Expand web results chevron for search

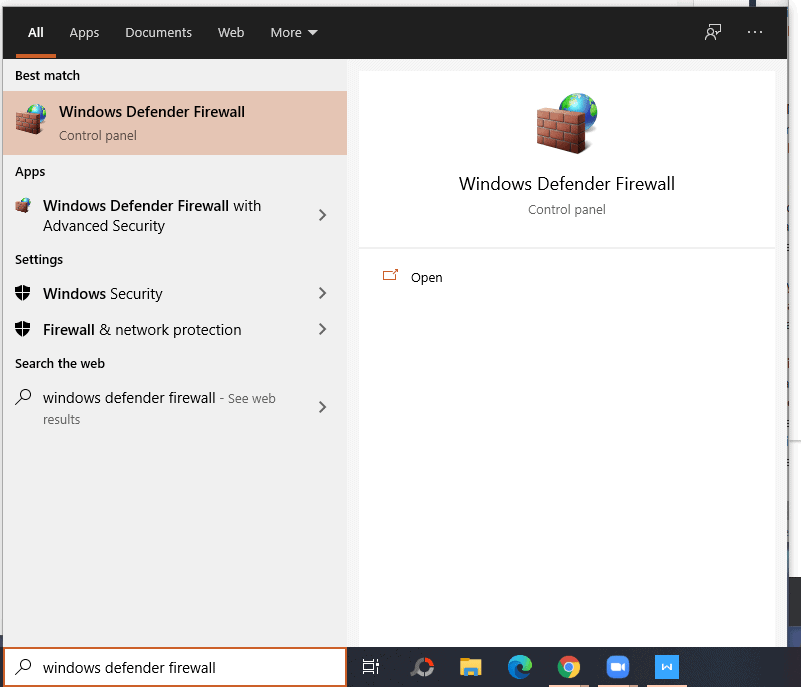coord(322,407)
